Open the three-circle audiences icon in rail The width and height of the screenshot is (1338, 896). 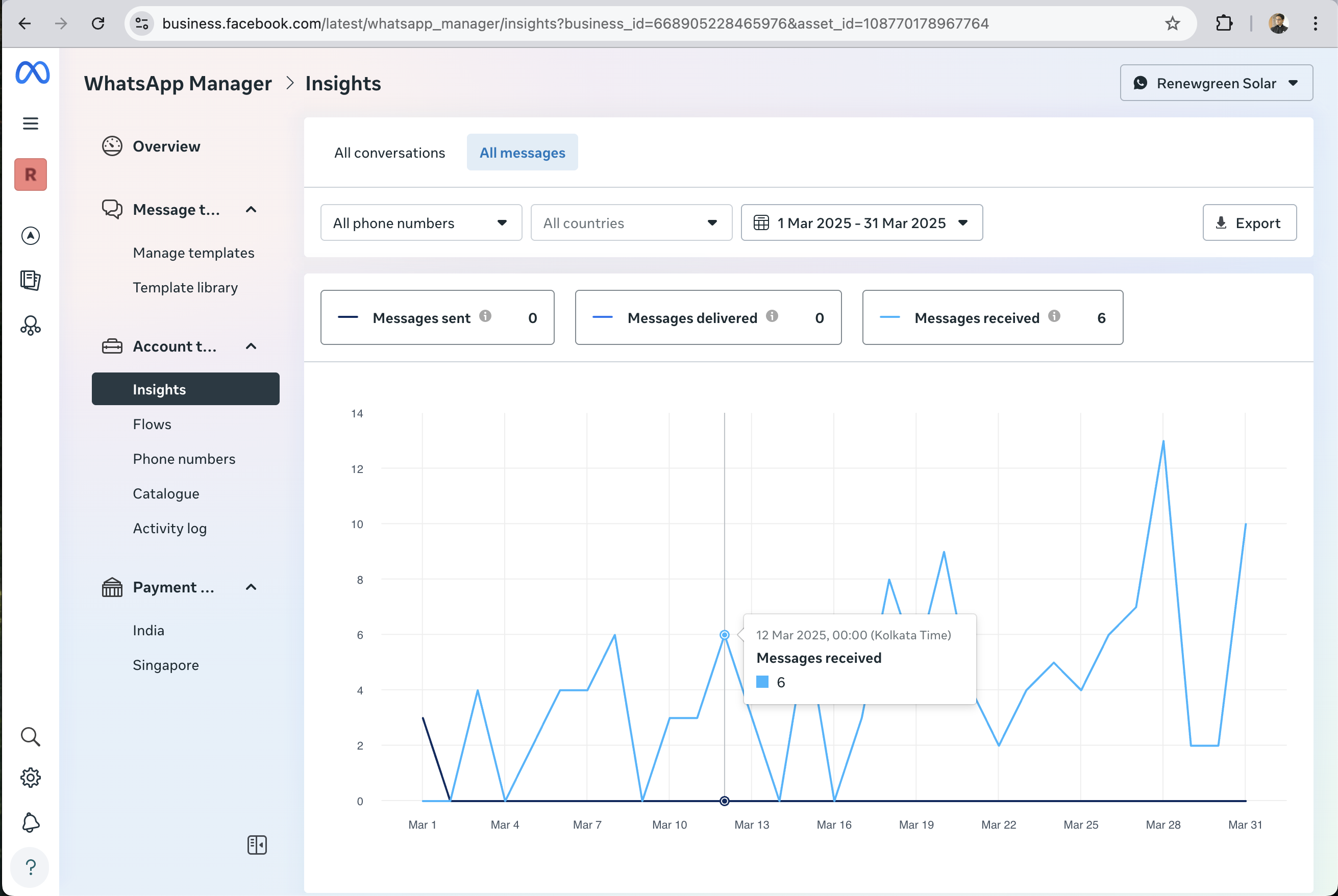click(30, 326)
